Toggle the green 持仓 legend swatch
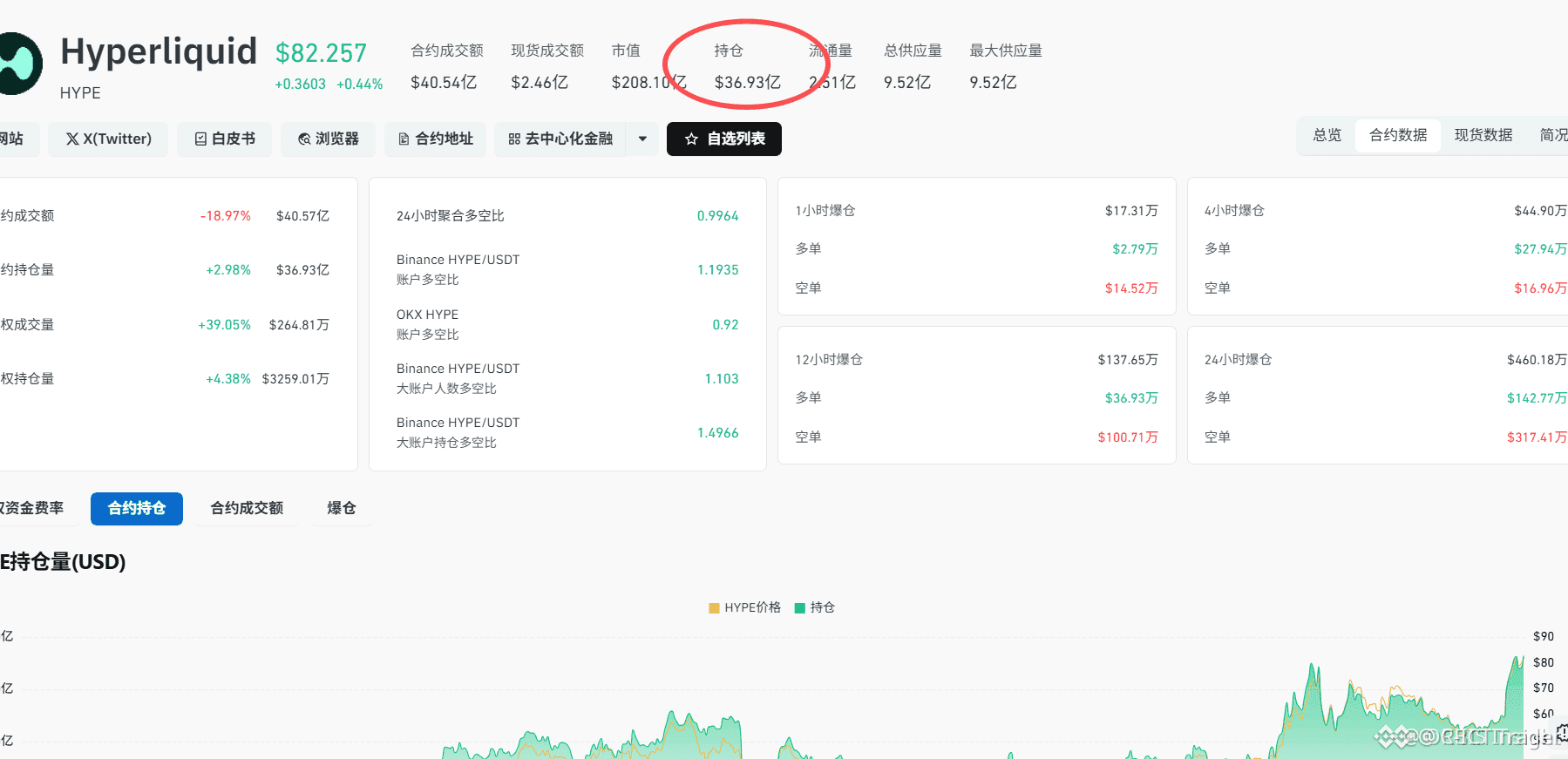 pos(799,608)
